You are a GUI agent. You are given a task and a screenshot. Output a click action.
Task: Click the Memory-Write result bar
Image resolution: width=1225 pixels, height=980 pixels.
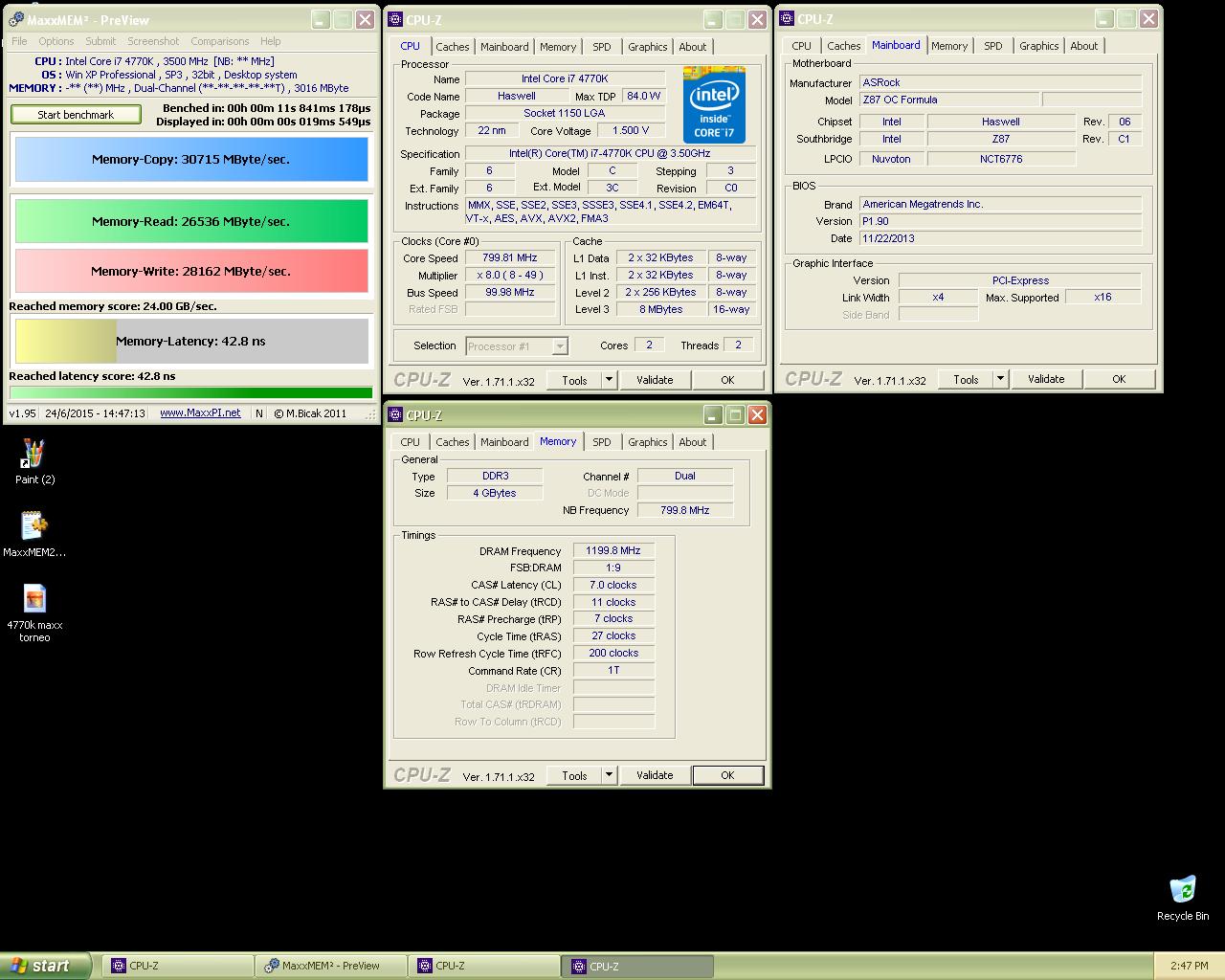click(x=191, y=271)
